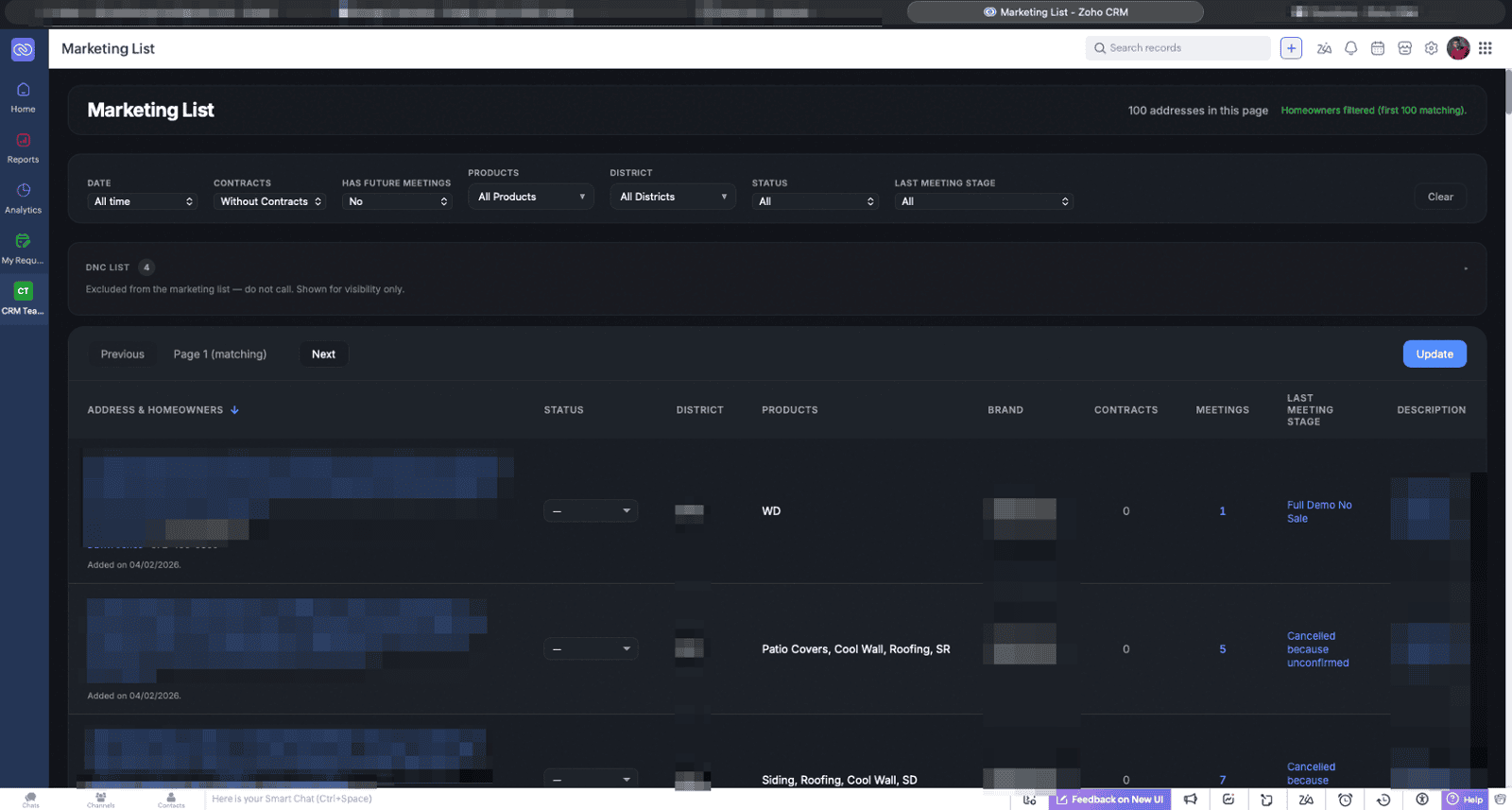Open the All Districts dropdown
This screenshot has height=810, width=1512.
(672, 197)
